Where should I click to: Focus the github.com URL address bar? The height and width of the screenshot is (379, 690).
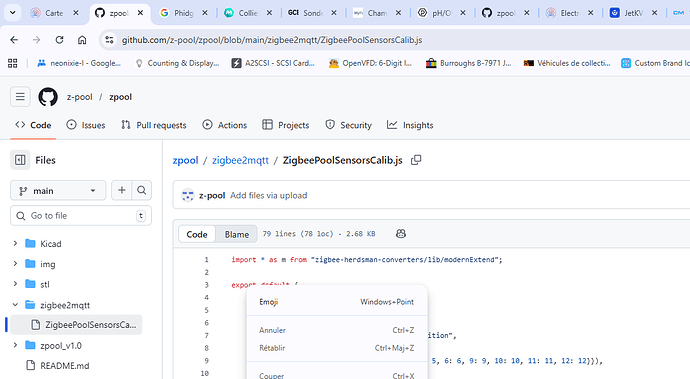click(x=272, y=40)
